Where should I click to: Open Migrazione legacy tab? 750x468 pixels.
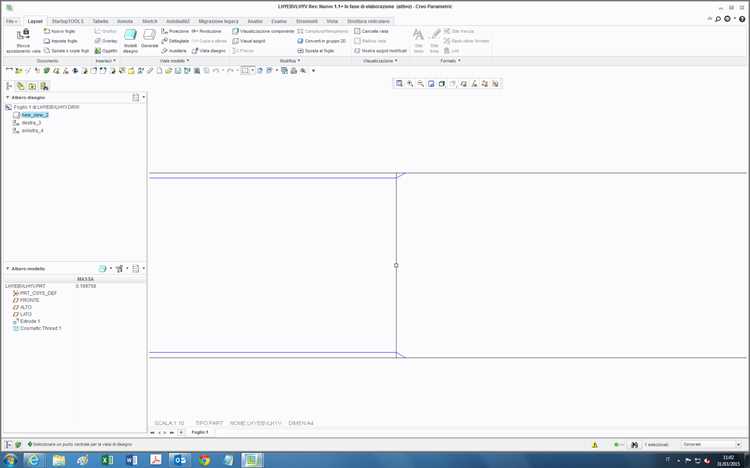tap(218, 21)
